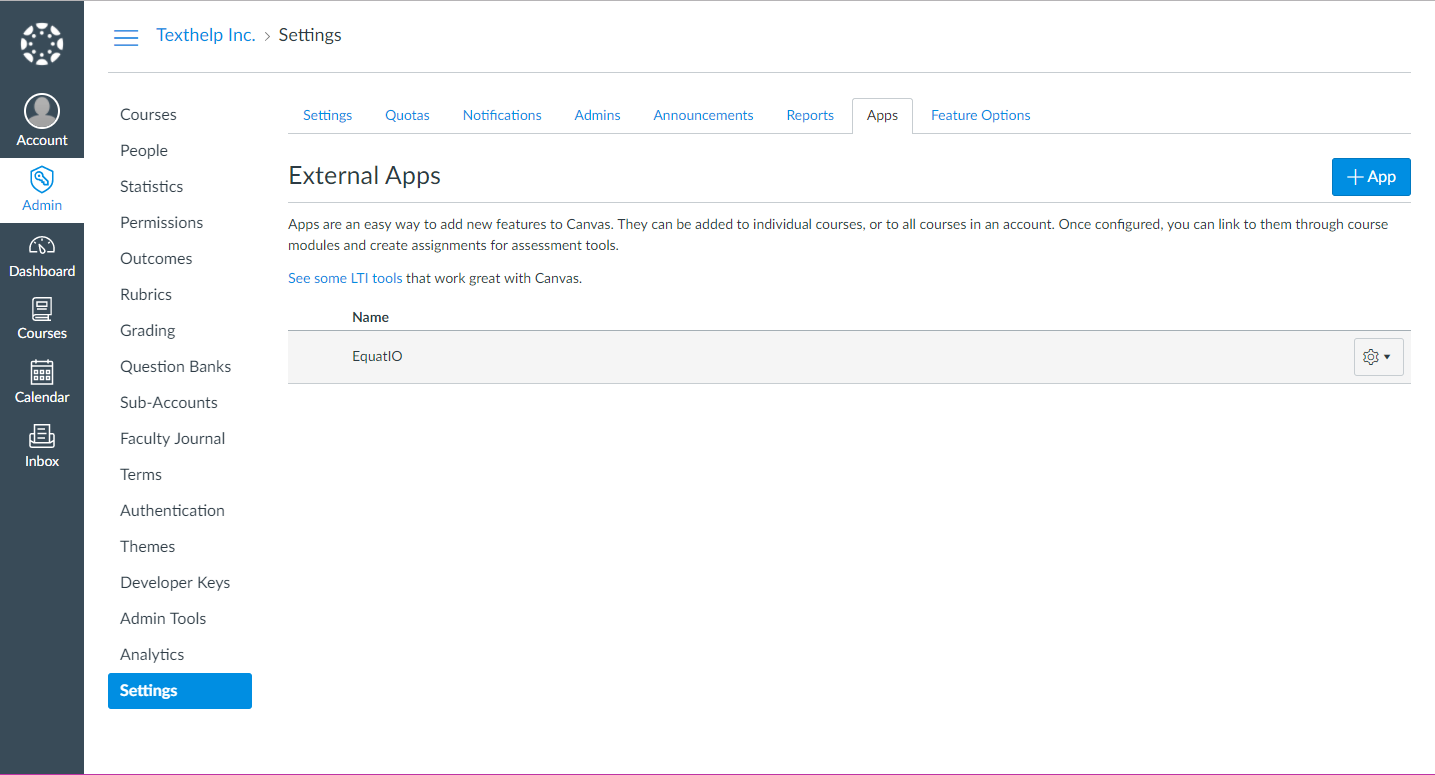Image resolution: width=1435 pixels, height=775 pixels.
Task: Switch to the Admins tab
Action: pyautogui.click(x=597, y=115)
